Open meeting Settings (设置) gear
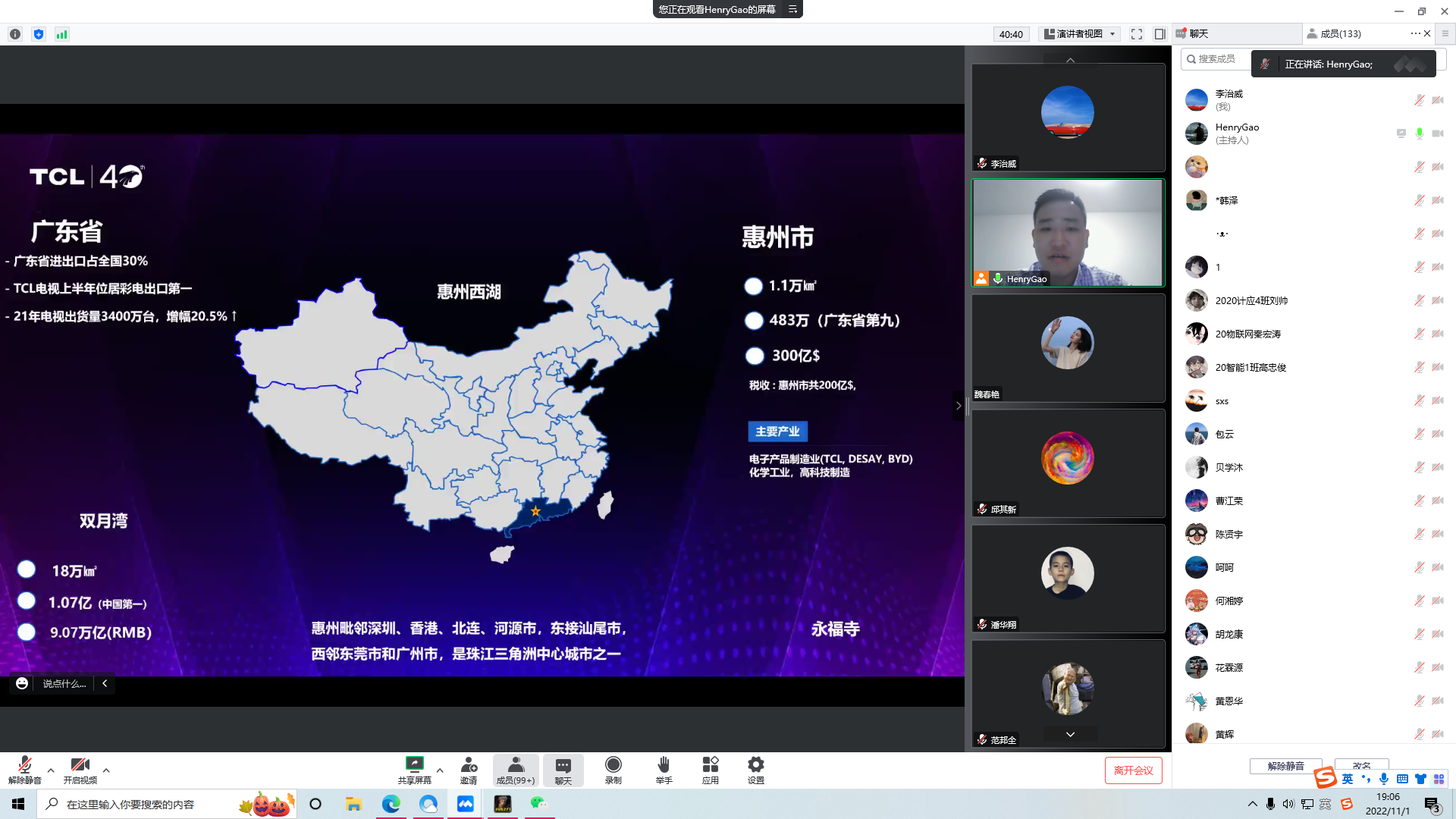The height and width of the screenshot is (819, 1456). tap(755, 764)
